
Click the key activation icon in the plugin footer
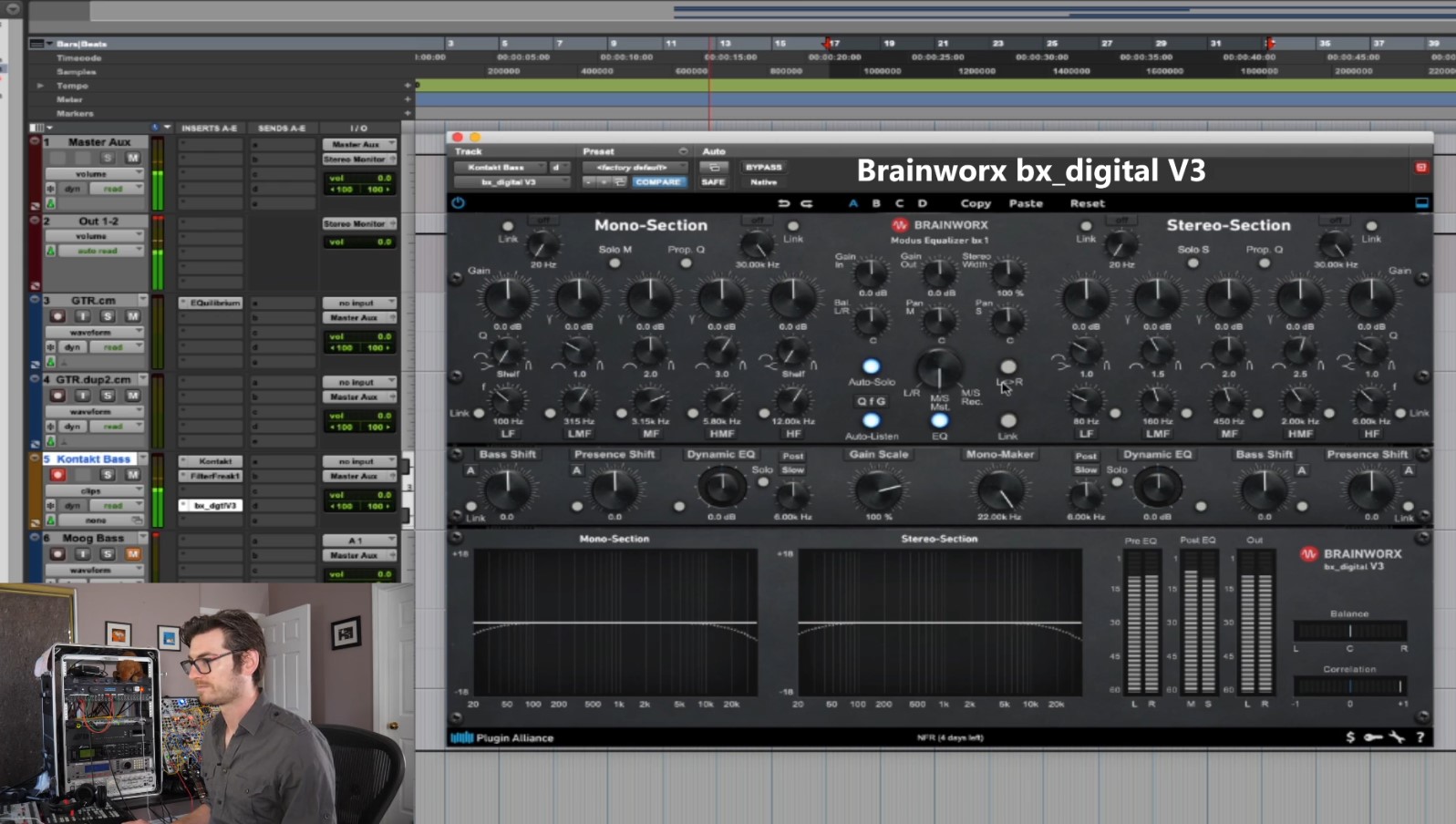tap(1373, 736)
